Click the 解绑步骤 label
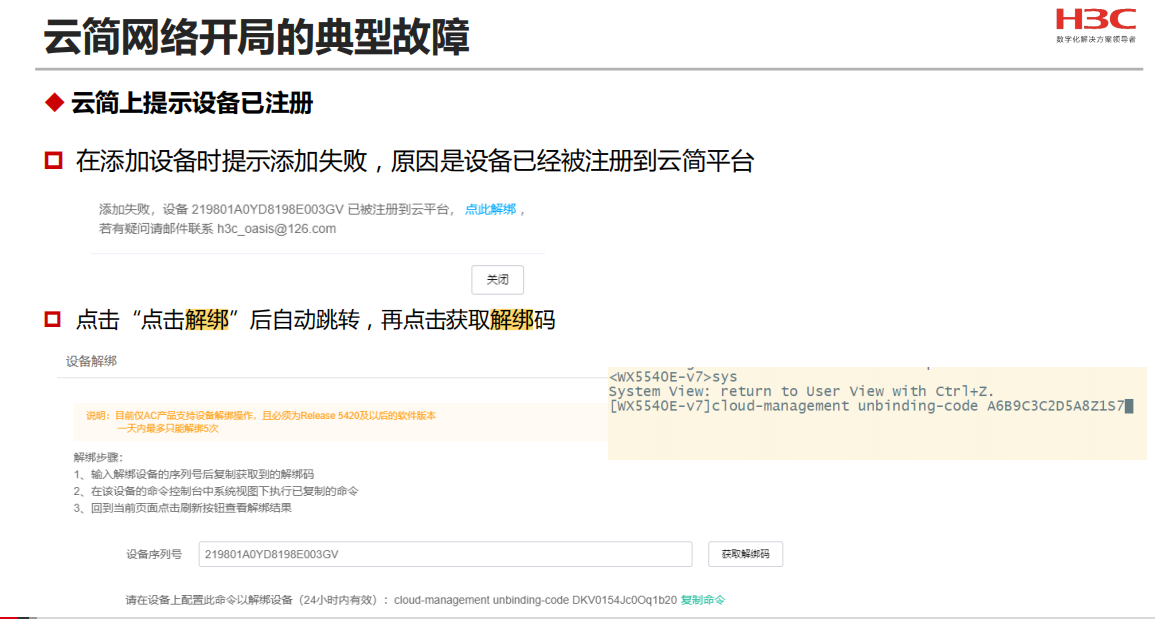 (x=98, y=457)
